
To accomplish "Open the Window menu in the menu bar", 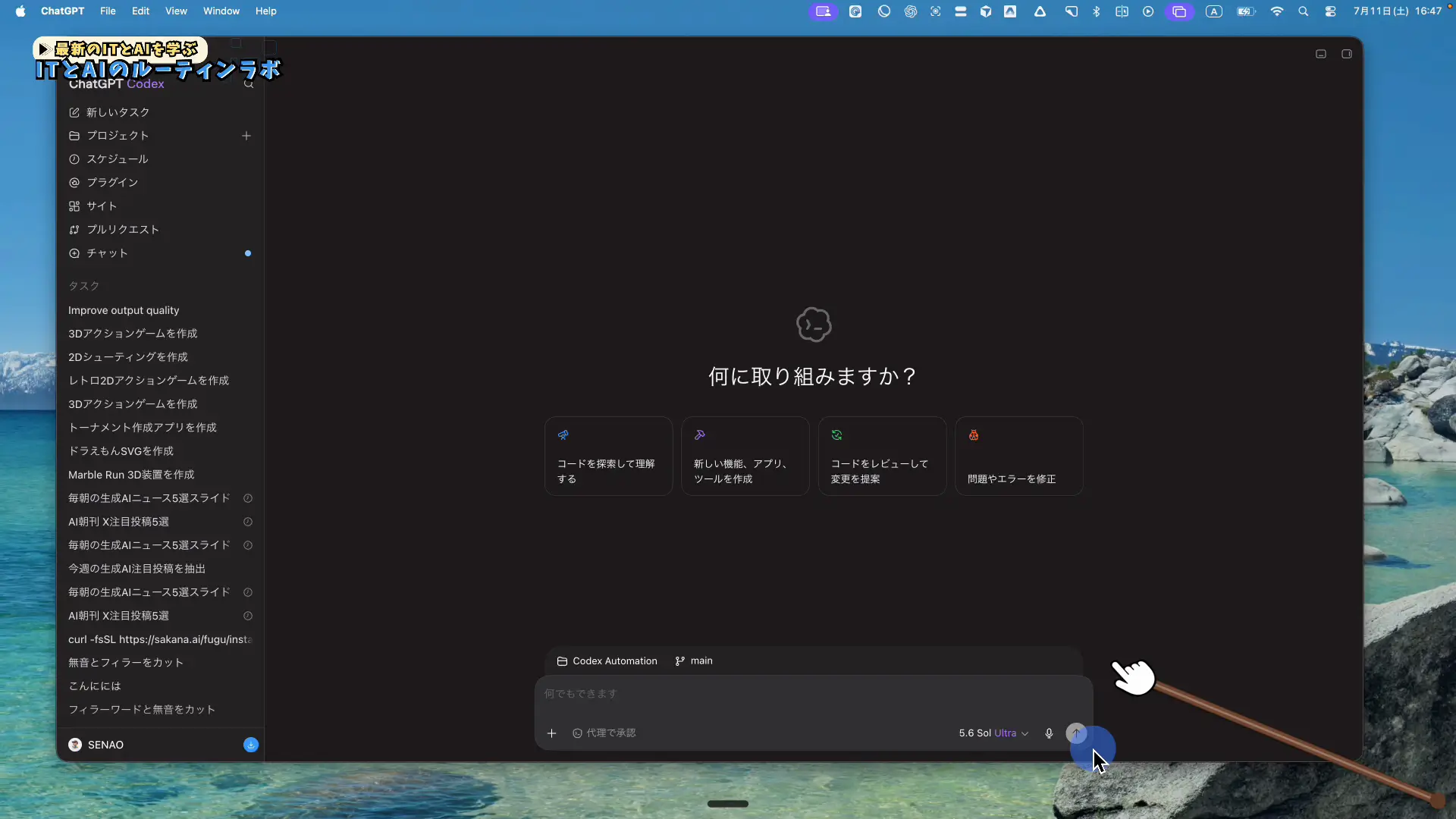I will click(x=221, y=11).
